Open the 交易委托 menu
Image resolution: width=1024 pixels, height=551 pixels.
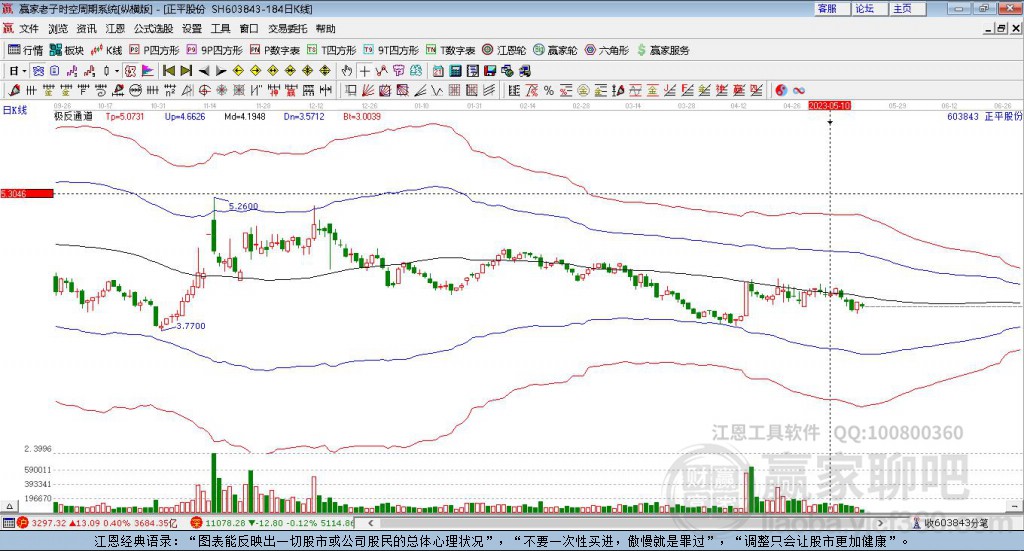click(x=288, y=29)
